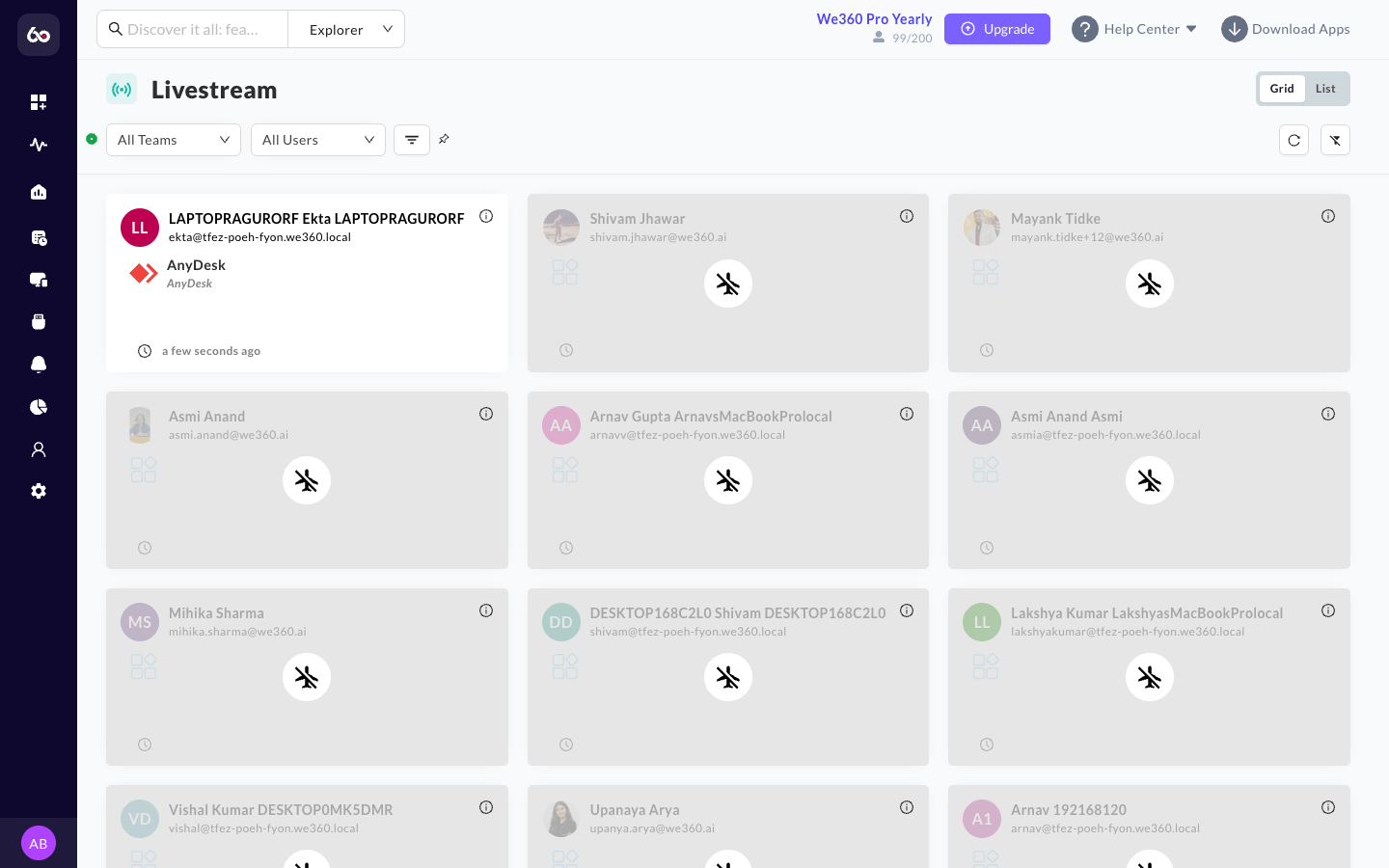The width and height of the screenshot is (1389, 868).
Task: Open the activity pulse icon in sidebar
Action: pyautogui.click(x=39, y=145)
